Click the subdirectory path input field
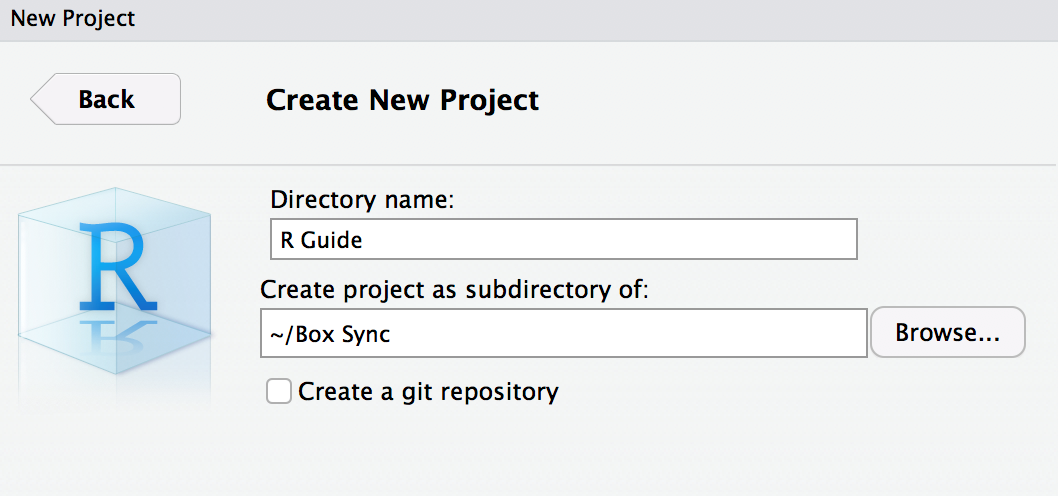Image resolution: width=1058 pixels, height=496 pixels. pos(563,333)
